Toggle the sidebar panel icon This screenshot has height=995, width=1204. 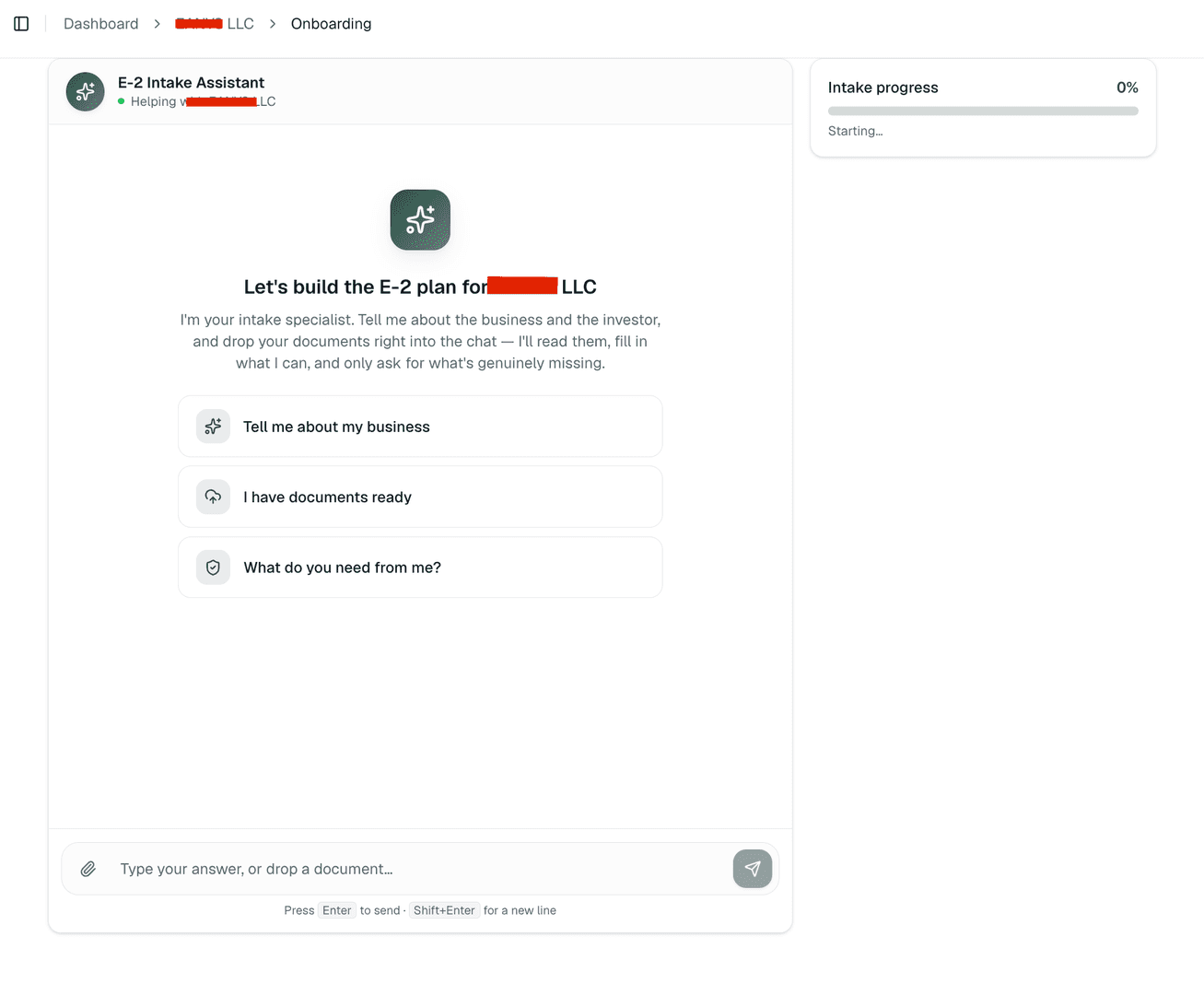(21, 24)
